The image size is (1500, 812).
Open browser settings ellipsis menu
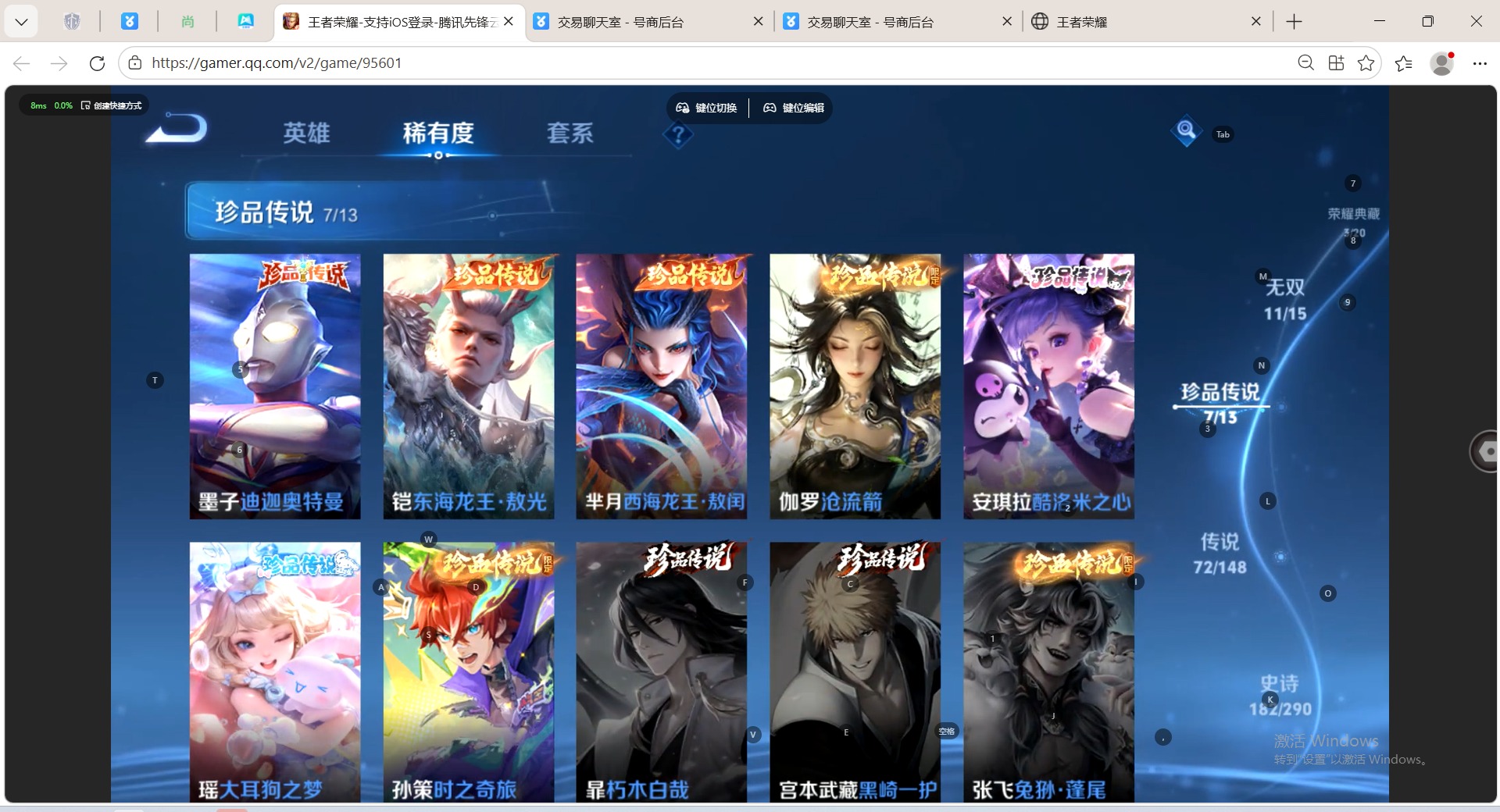1480,63
